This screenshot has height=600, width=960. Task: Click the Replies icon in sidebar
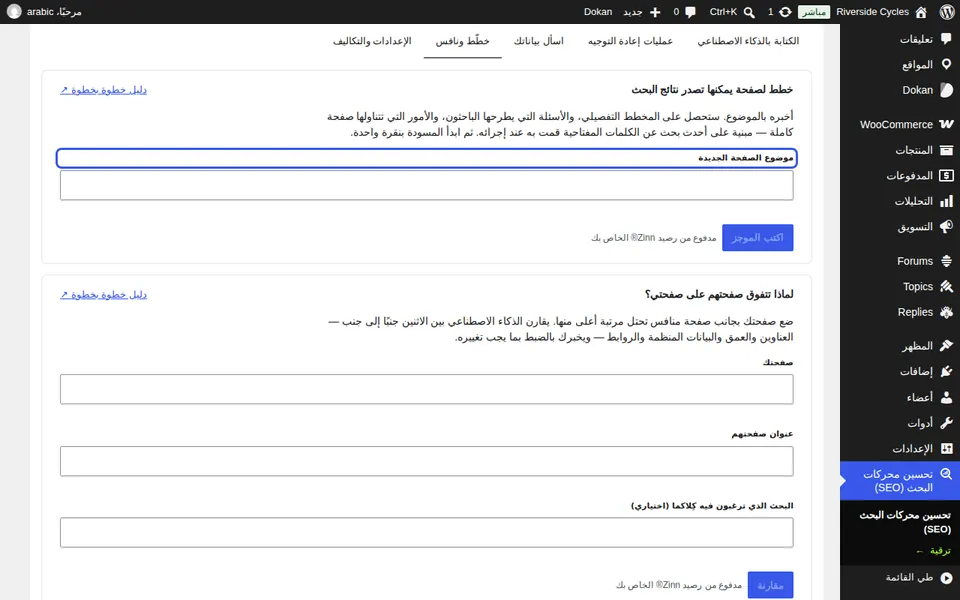[x=946, y=312]
